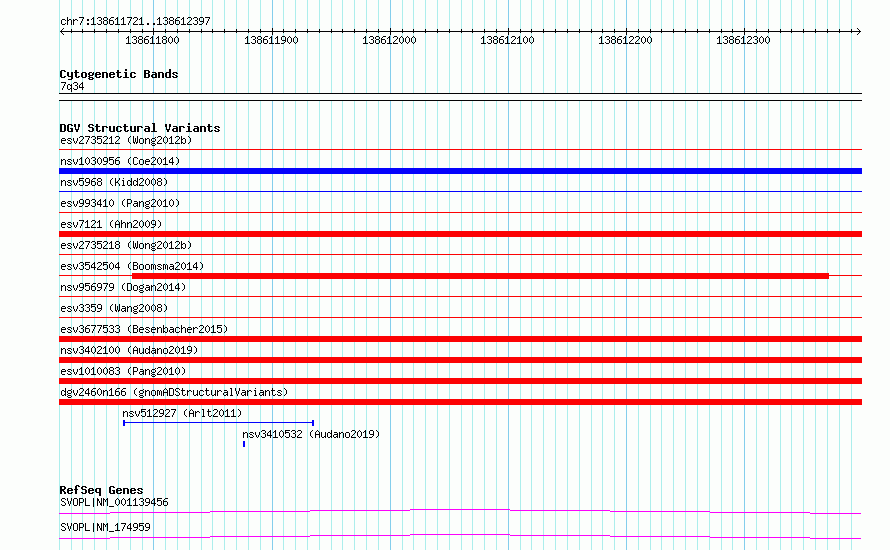Click the red esv3677533 variant bar
Image resolution: width=890 pixels, height=550 pixels.
[x=460, y=339]
